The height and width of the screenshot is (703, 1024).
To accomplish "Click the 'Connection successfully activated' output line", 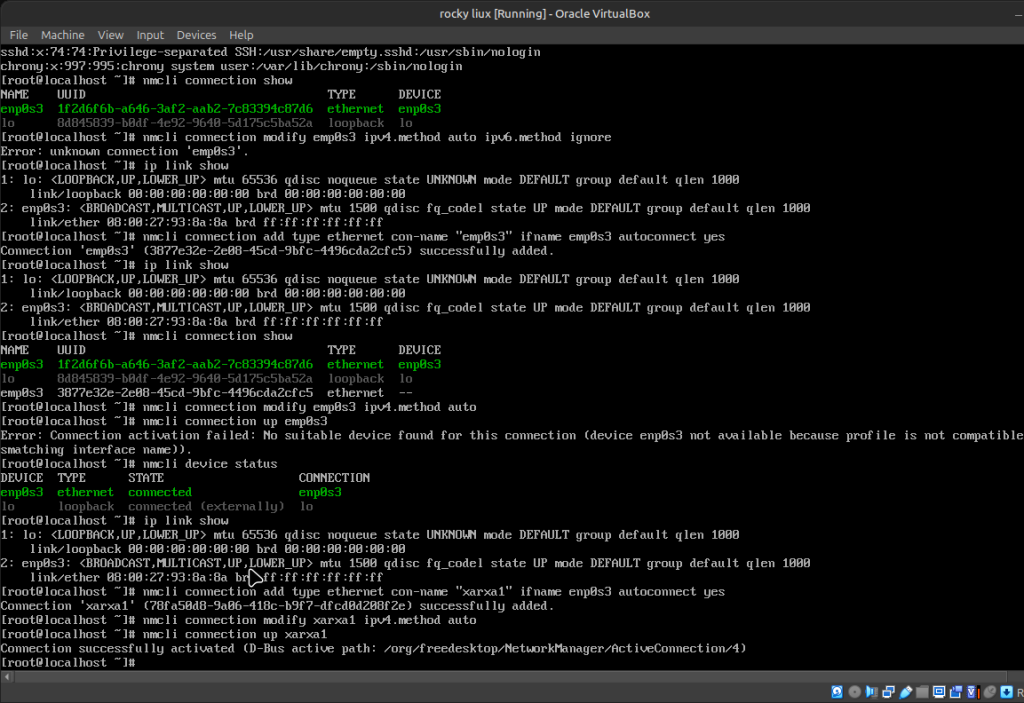I will pyautogui.click(x=373, y=649).
